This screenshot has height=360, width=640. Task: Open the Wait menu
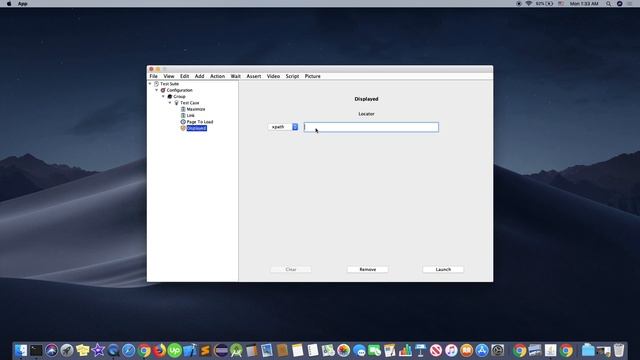pos(236,76)
